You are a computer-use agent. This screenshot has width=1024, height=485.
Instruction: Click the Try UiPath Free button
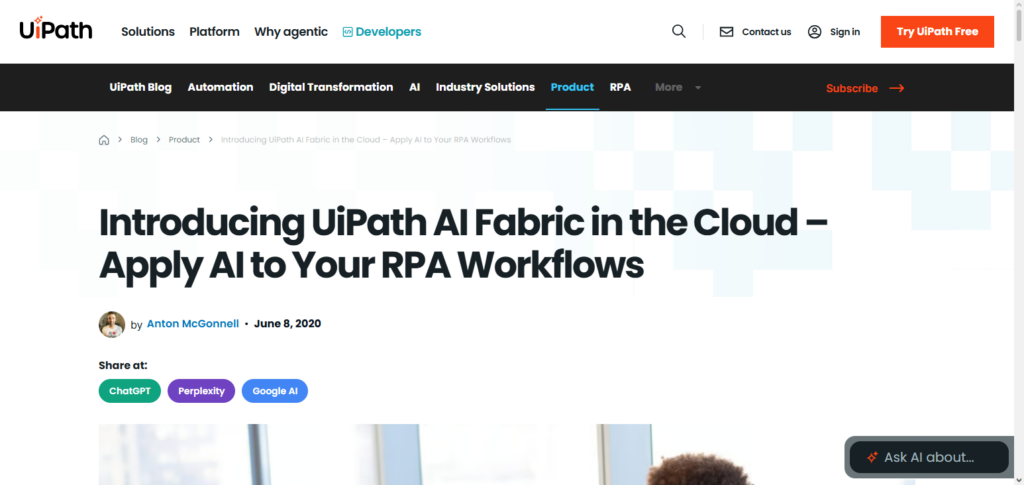coord(937,32)
